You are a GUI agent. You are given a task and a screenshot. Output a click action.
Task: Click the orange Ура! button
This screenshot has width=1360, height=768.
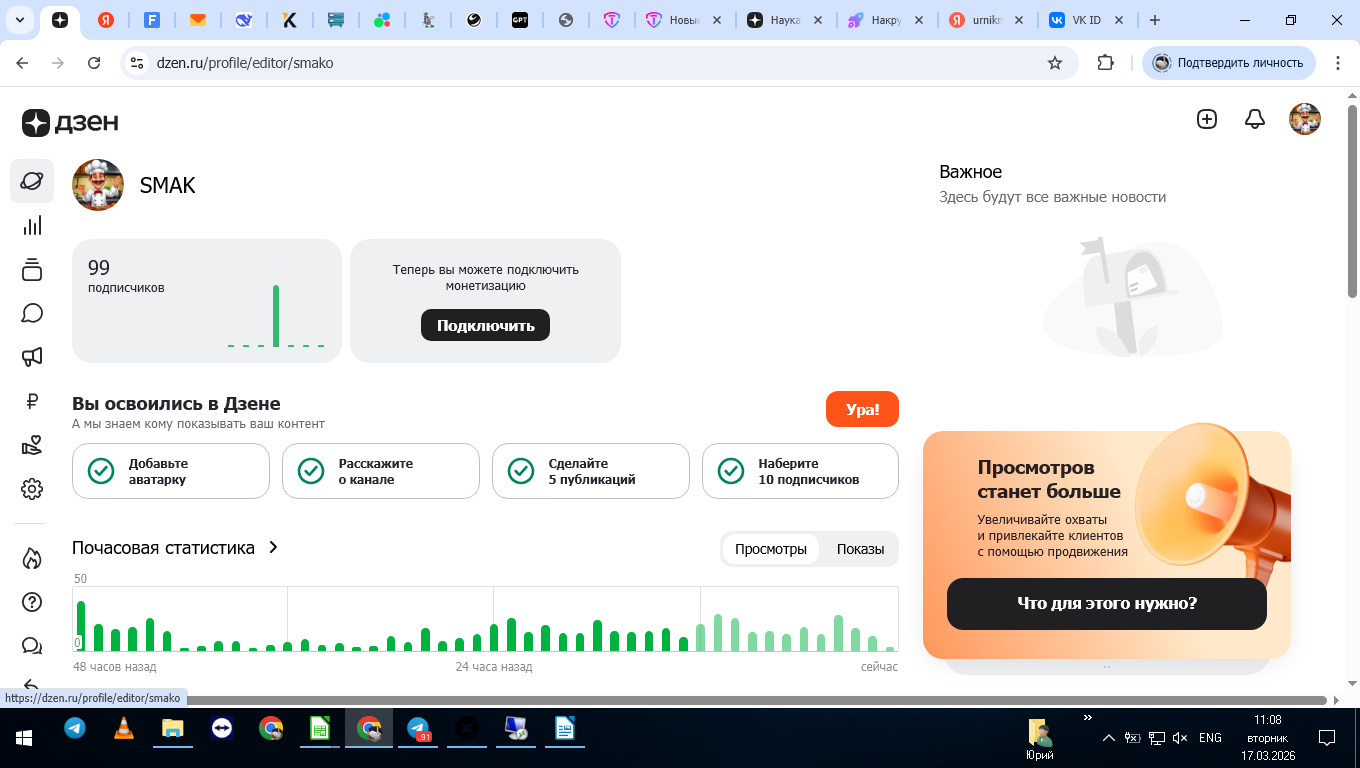click(862, 409)
